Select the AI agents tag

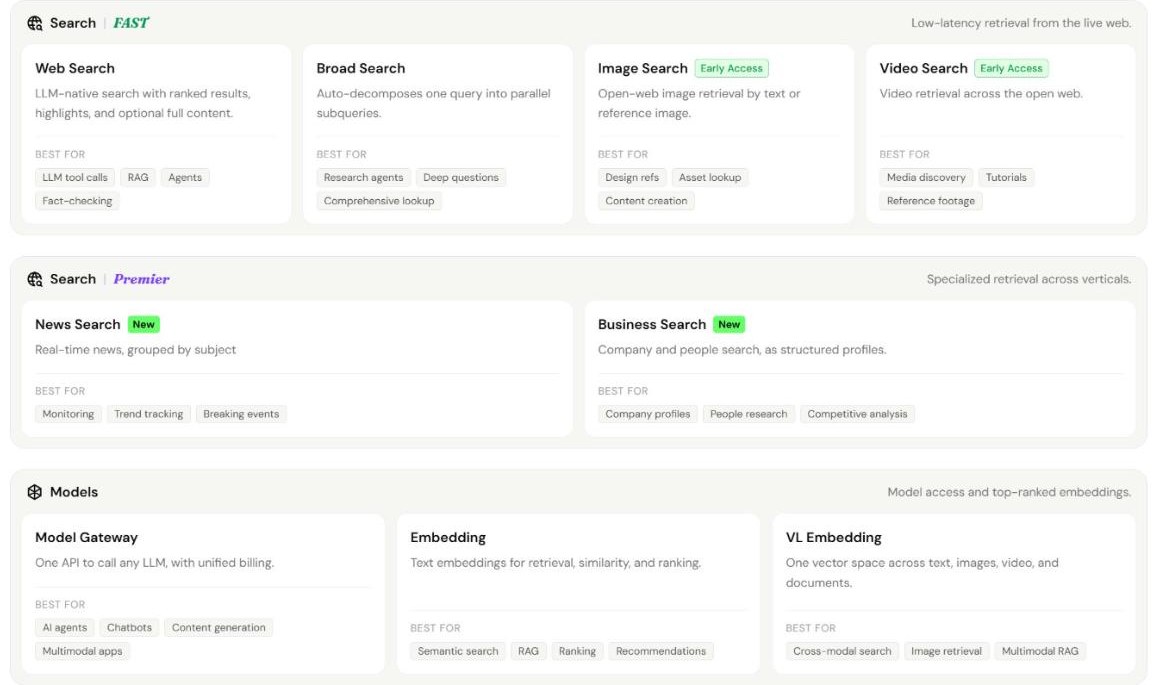64,627
